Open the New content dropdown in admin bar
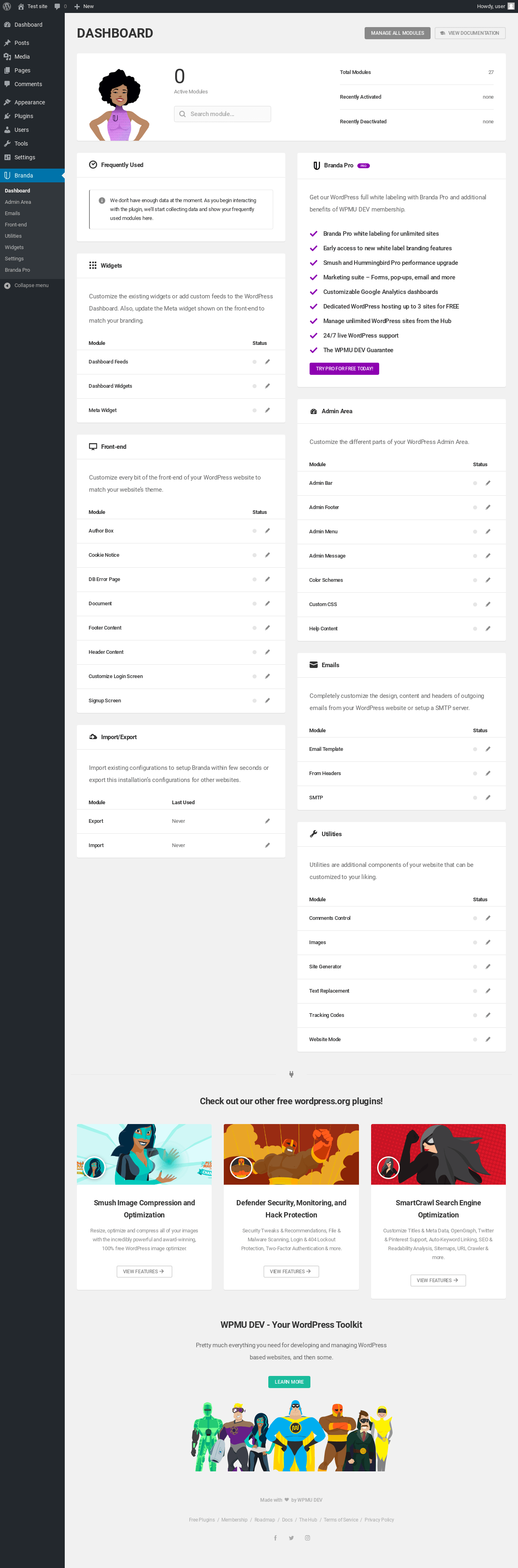The image size is (518, 1568). point(84,6)
